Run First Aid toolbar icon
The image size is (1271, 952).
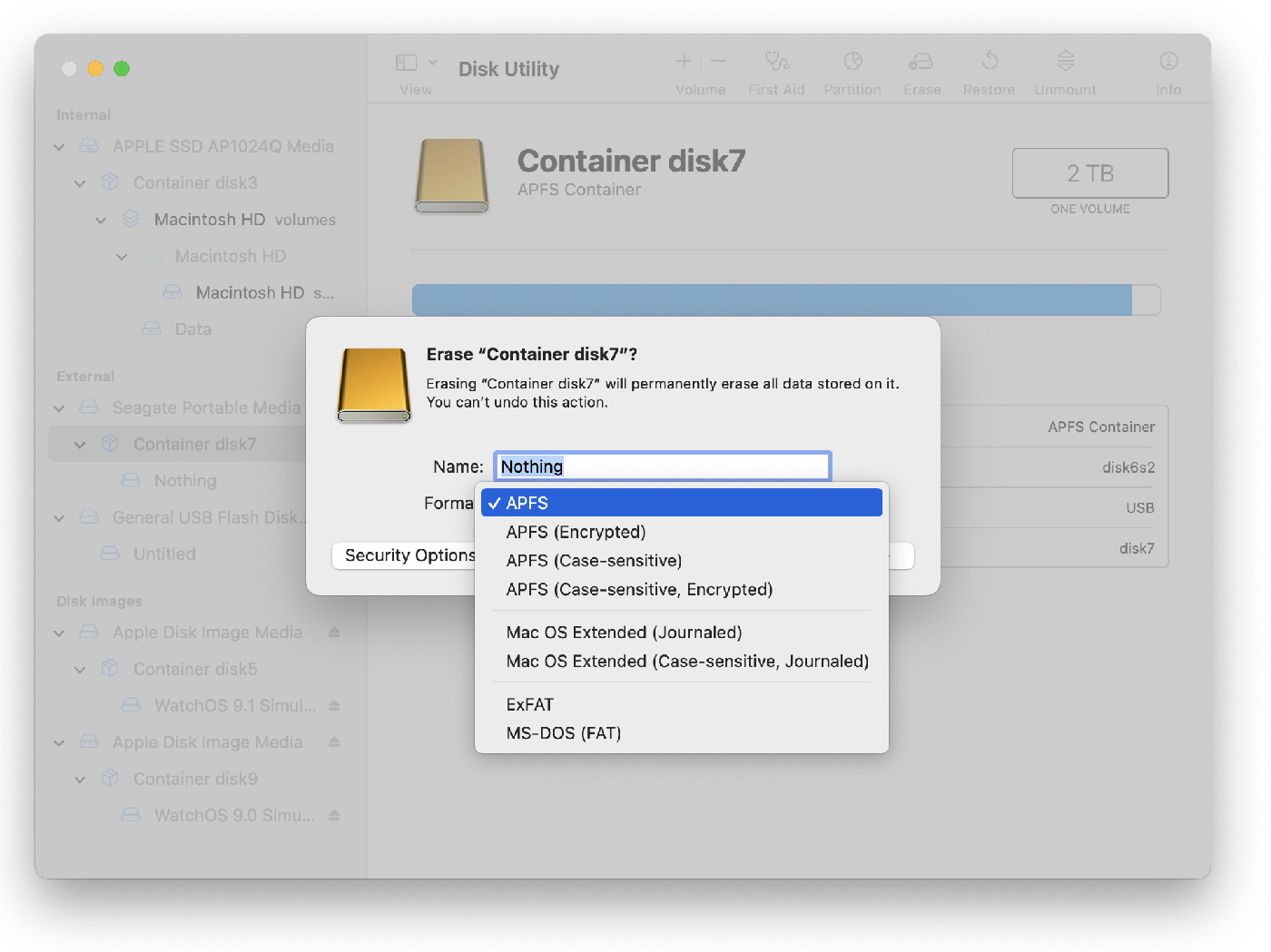tap(776, 61)
